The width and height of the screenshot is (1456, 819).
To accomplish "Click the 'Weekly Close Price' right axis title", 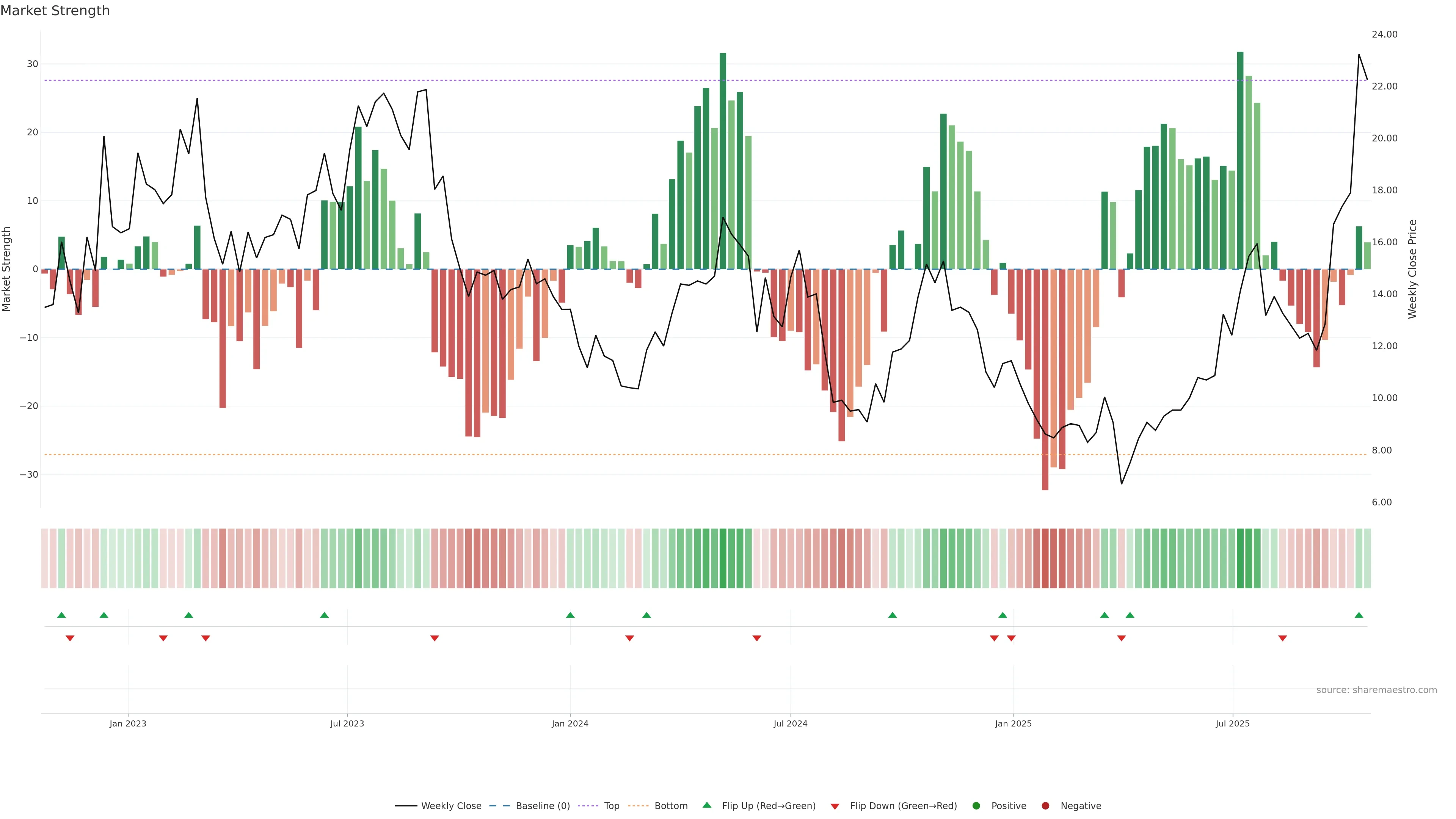I will click(1412, 269).
